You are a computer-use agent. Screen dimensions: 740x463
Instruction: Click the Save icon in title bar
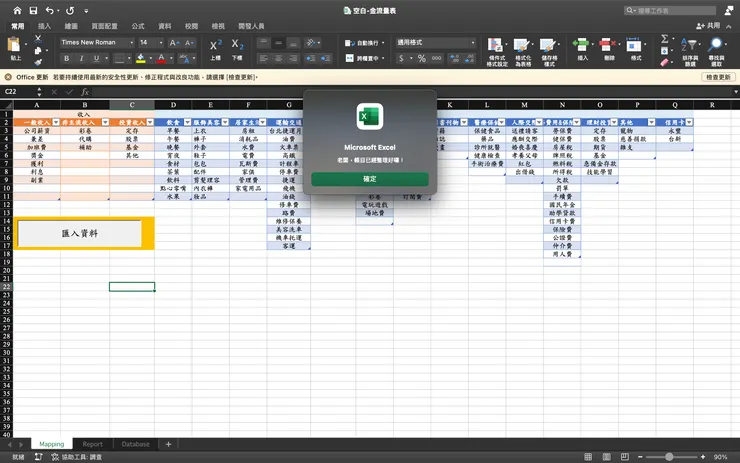click(33, 10)
